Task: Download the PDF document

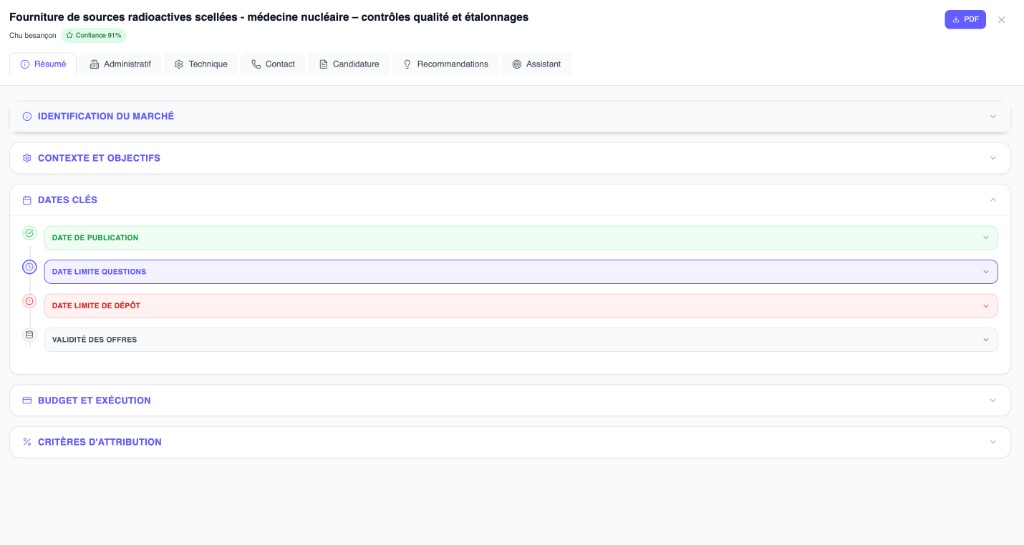Action: (965, 19)
